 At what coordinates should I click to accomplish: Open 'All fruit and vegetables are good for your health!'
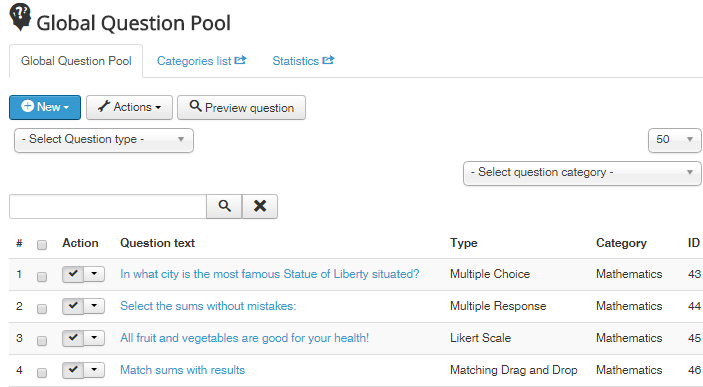click(x=244, y=338)
